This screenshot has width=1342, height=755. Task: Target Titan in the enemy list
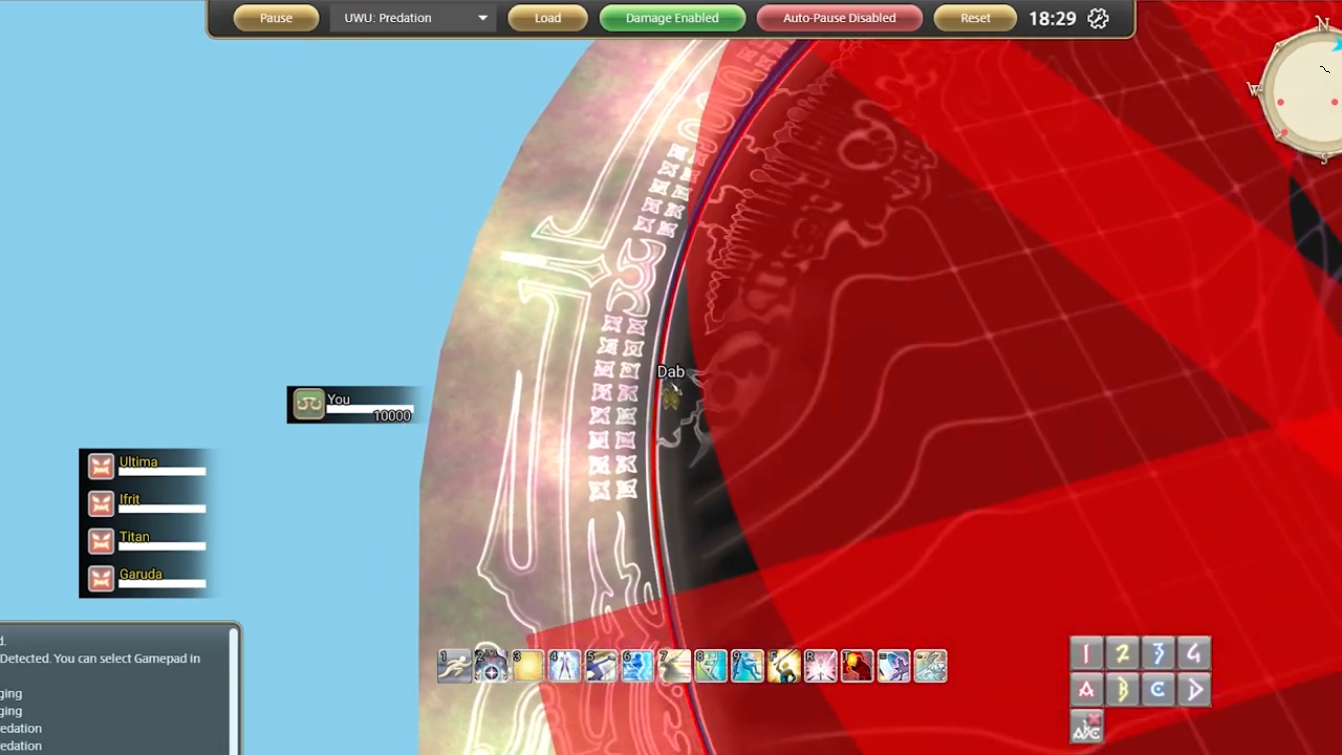(147, 541)
